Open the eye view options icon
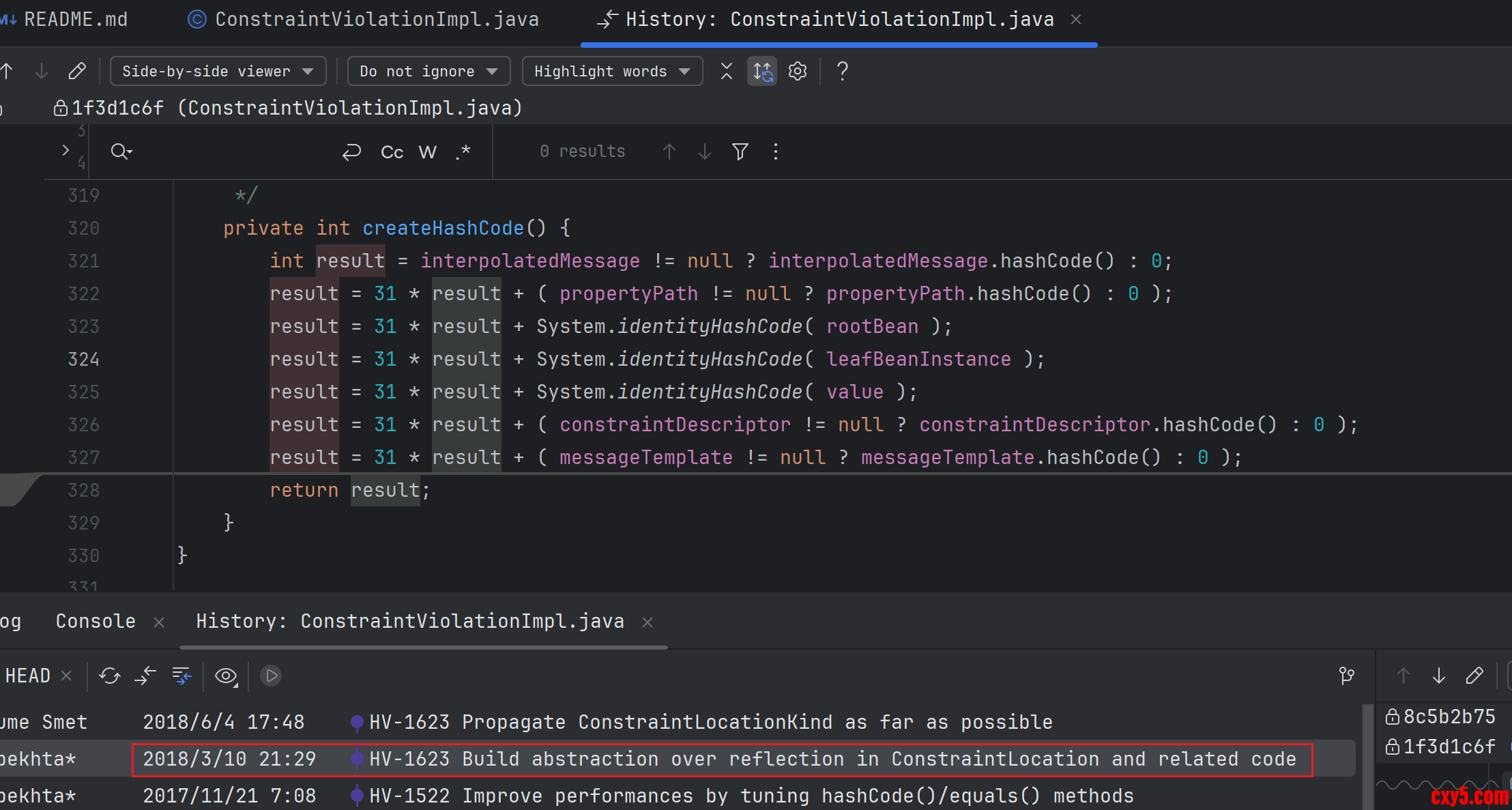The height and width of the screenshot is (810, 1512). (226, 676)
